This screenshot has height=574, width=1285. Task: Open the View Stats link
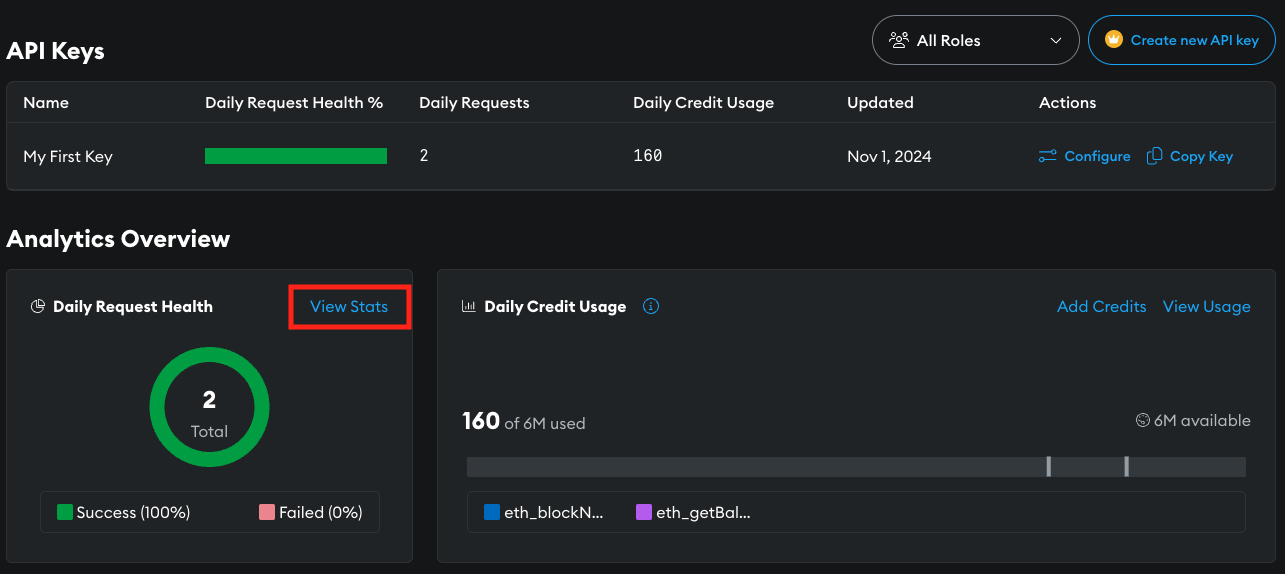coord(349,306)
